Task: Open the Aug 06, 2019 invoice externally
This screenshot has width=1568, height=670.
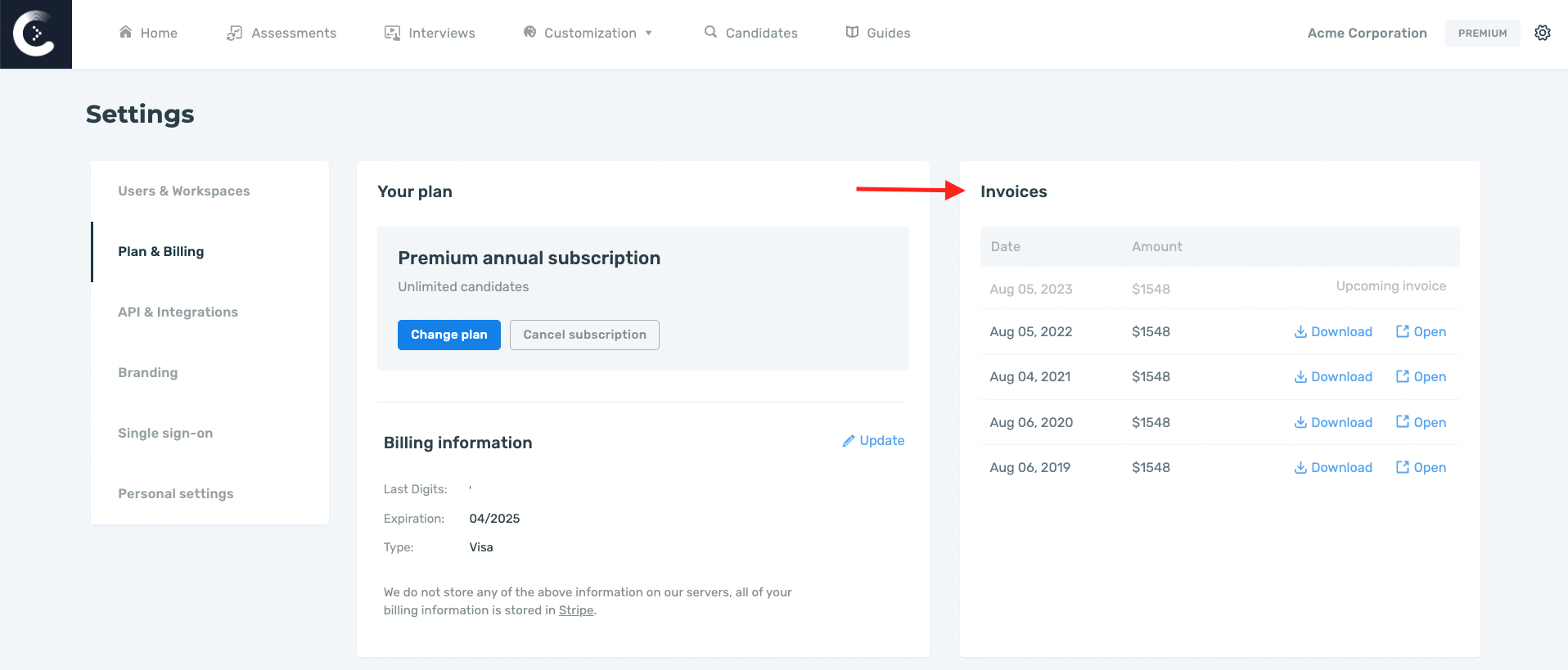Action: (1421, 467)
